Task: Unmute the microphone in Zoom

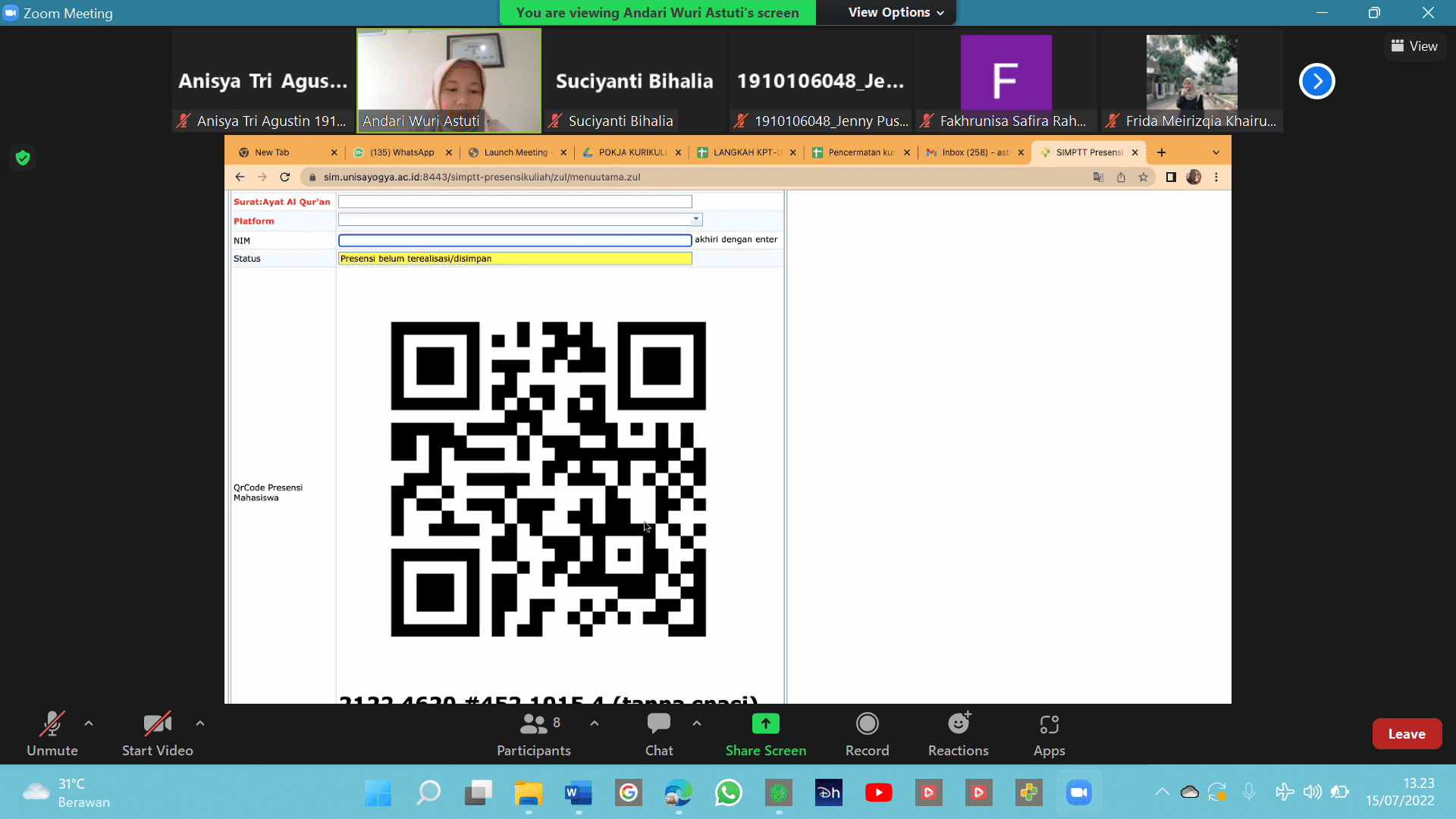Action: tap(52, 733)
